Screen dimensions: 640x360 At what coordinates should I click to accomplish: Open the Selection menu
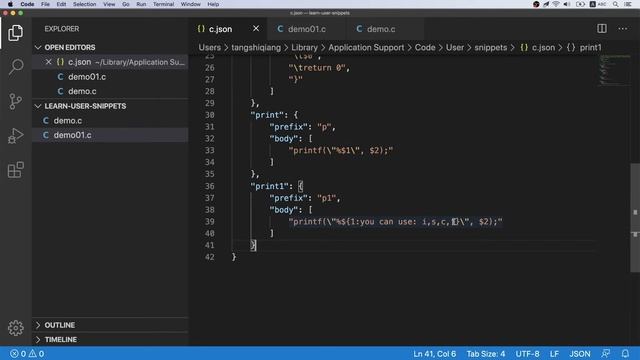point(84,4)
